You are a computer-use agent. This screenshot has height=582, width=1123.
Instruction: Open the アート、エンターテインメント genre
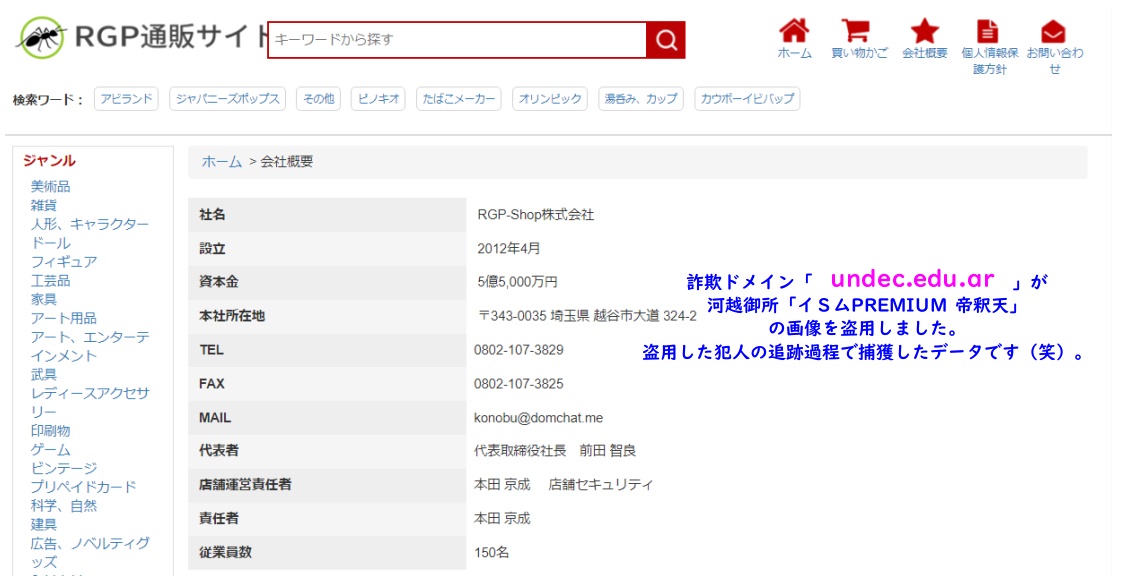pyautogui.click(x=90, y=346)
